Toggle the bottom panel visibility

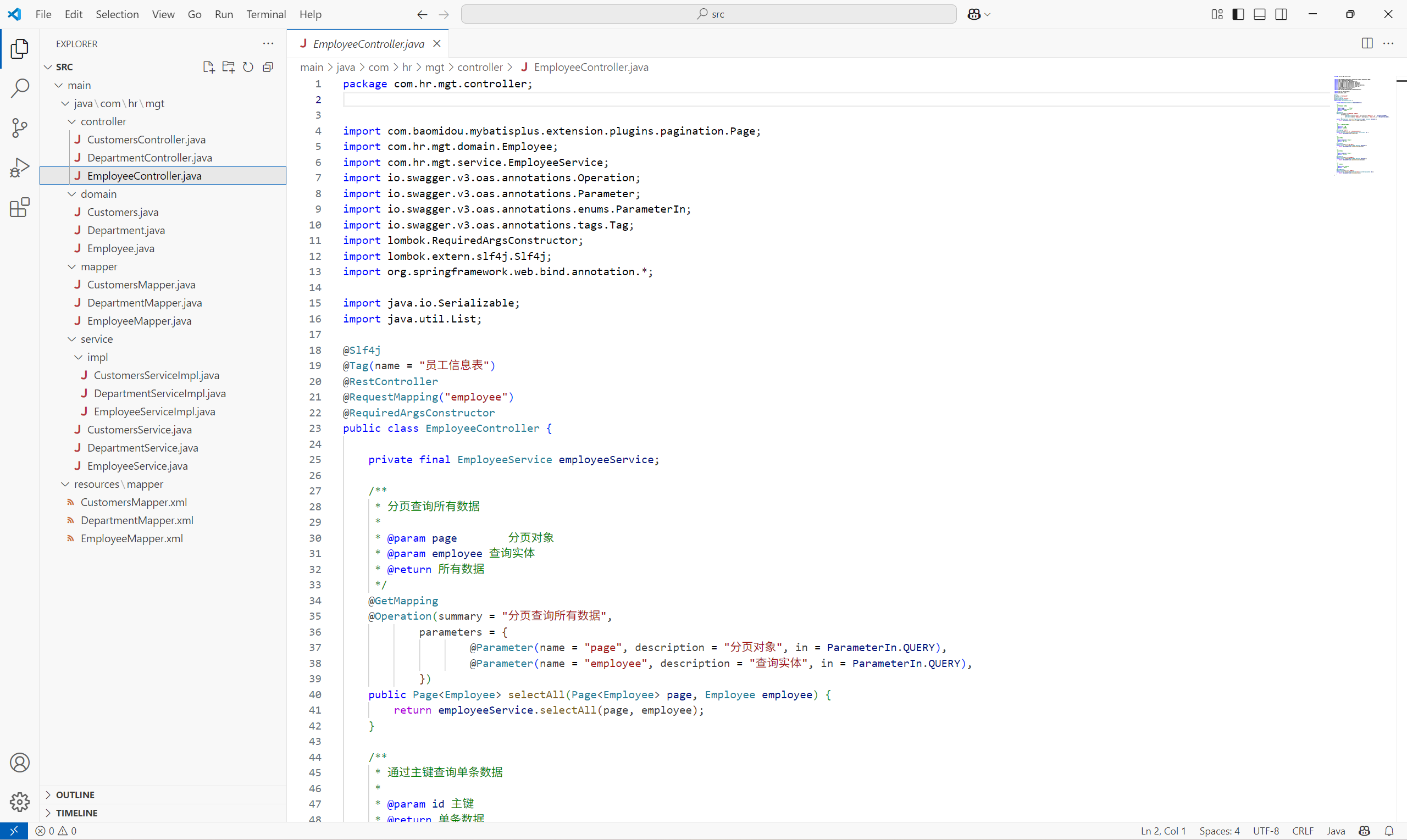coord(1259,14)
